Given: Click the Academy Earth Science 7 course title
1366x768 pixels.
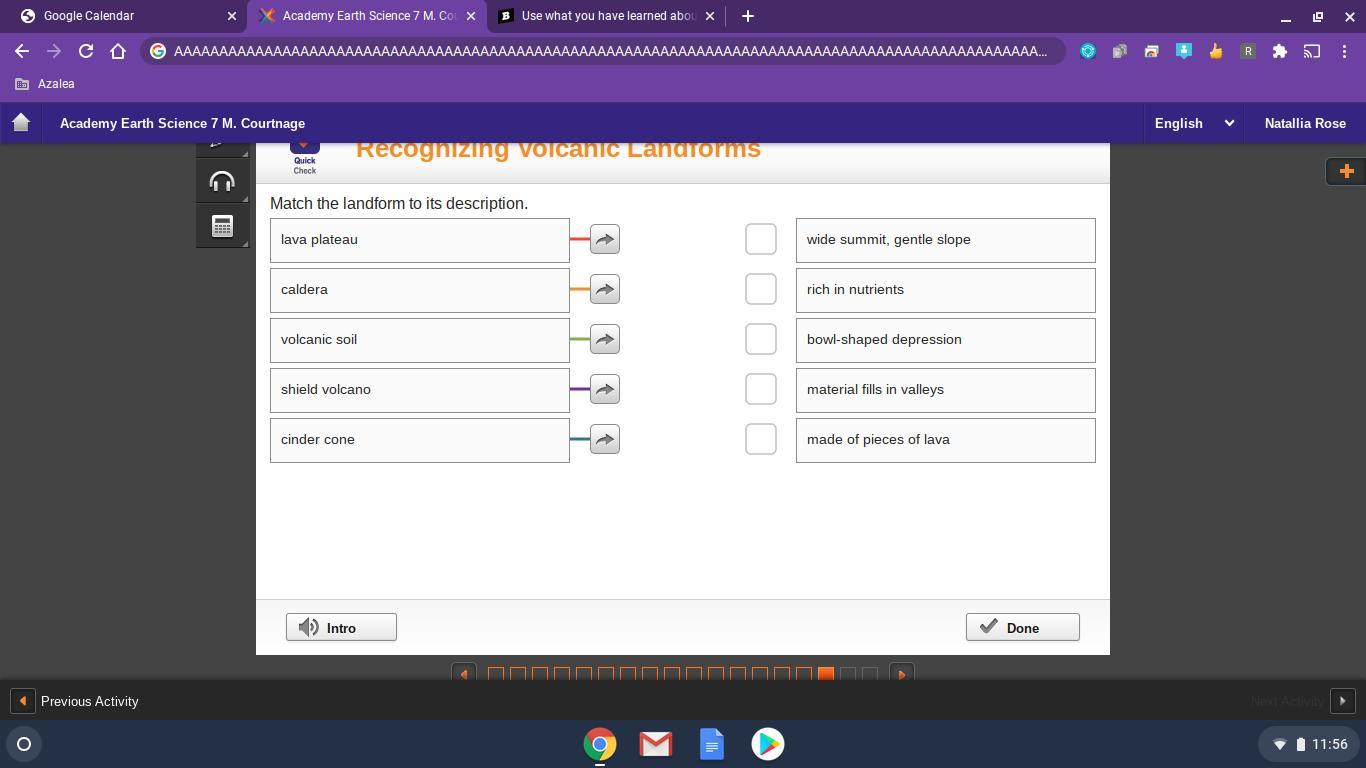Looking at the screenshot, I should (182, 123).
